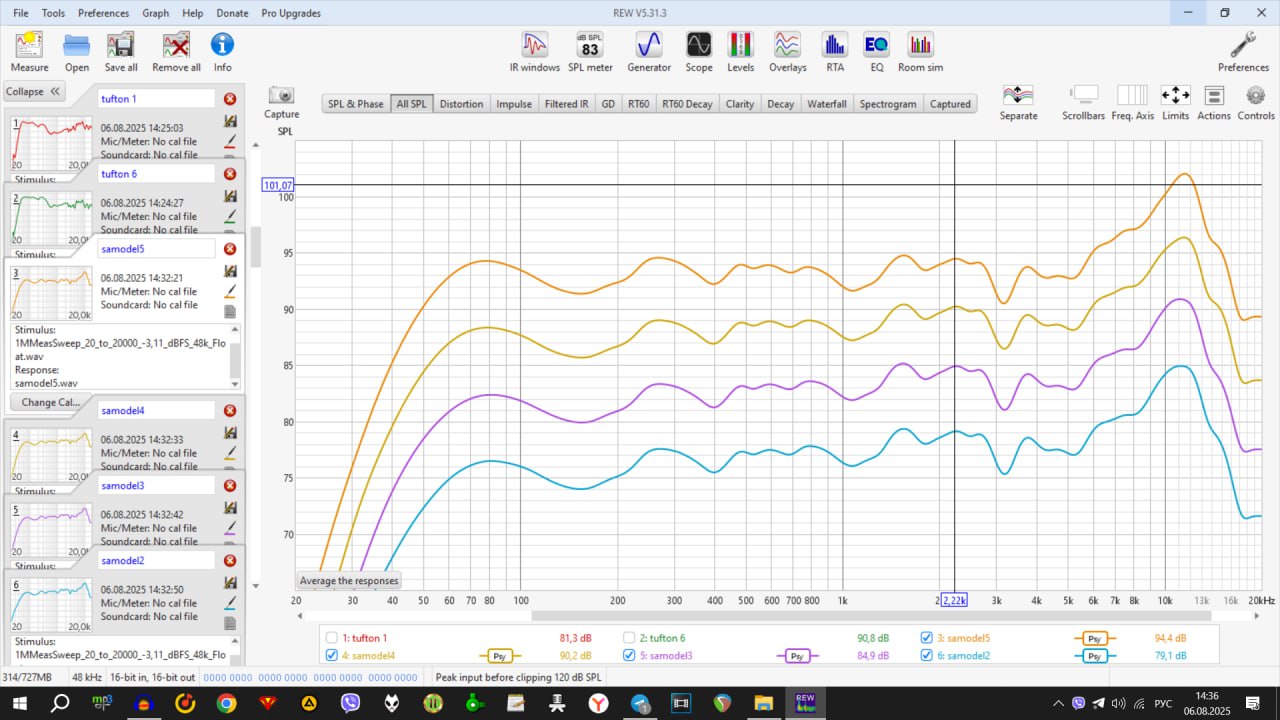Remove the tufton 1 measurement

(x=230, y=99)
